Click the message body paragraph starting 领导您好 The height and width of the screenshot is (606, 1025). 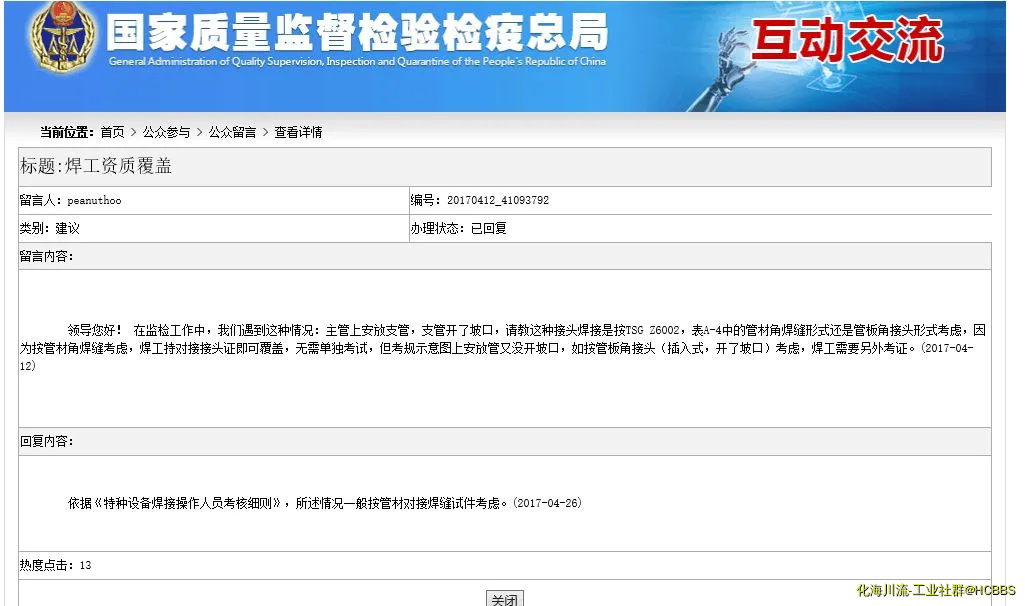click(502, 348)
